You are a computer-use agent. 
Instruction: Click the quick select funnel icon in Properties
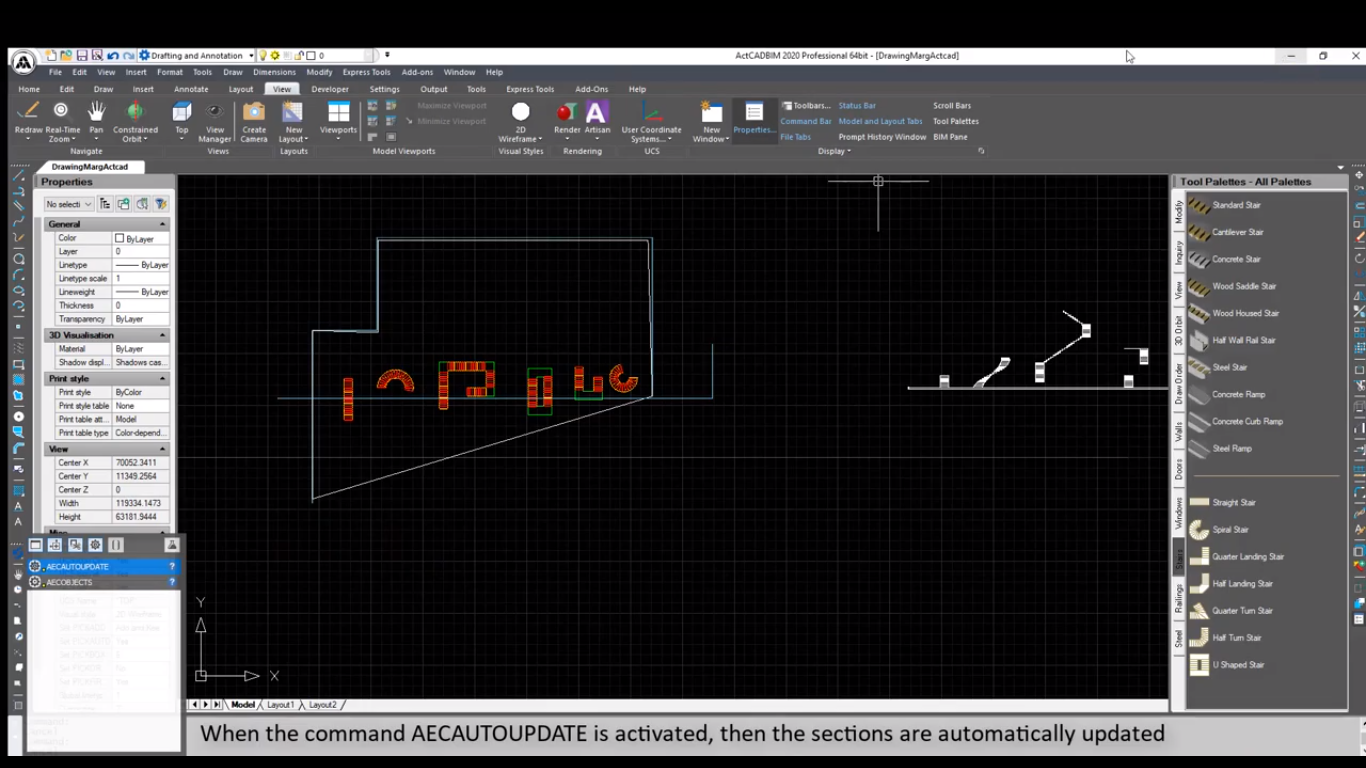[x=160, y=204]
